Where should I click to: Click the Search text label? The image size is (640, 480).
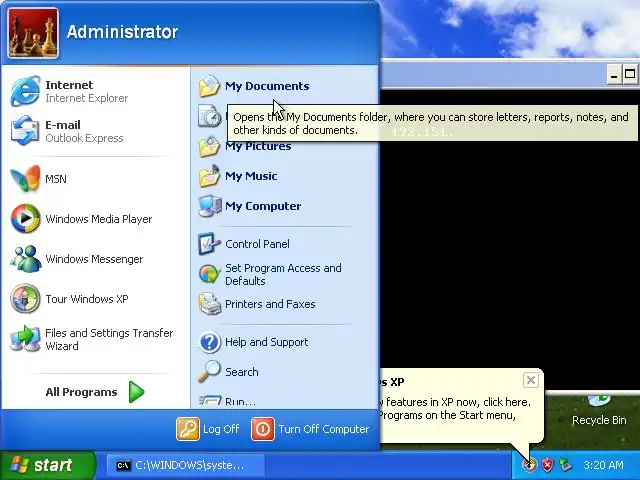(242, 372)
